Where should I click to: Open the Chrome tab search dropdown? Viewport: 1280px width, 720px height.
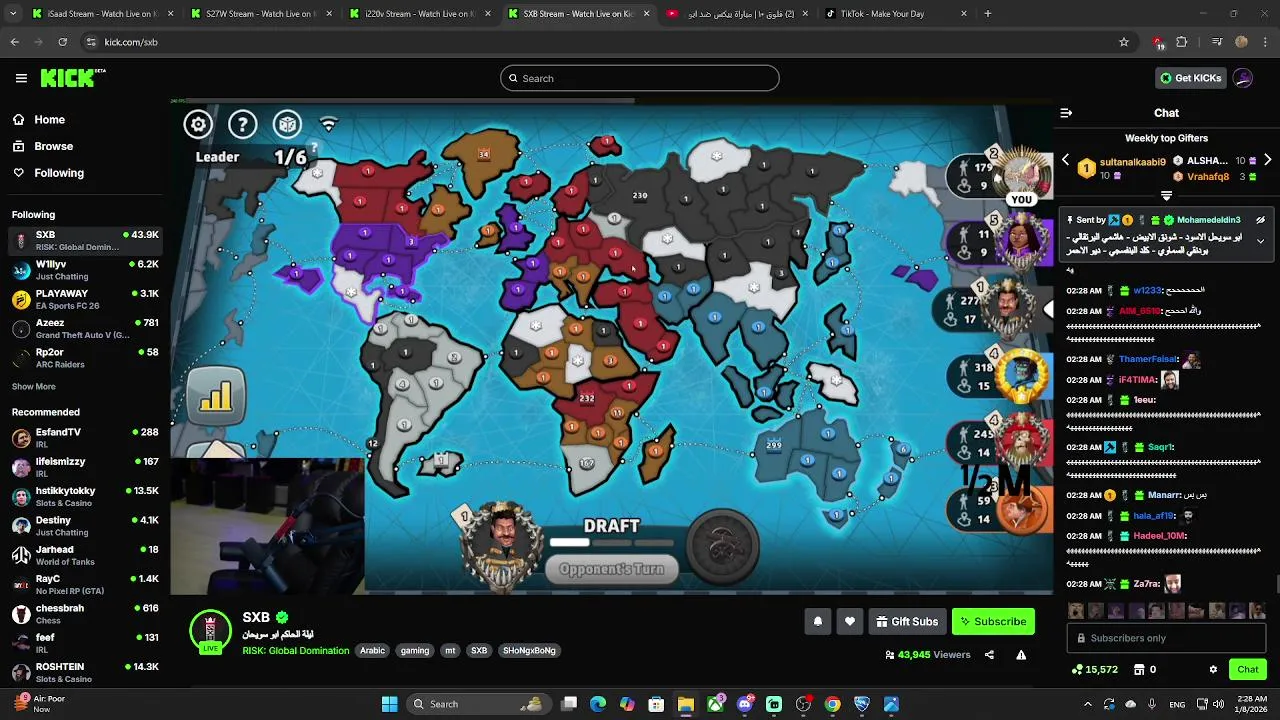pos(14,14)
